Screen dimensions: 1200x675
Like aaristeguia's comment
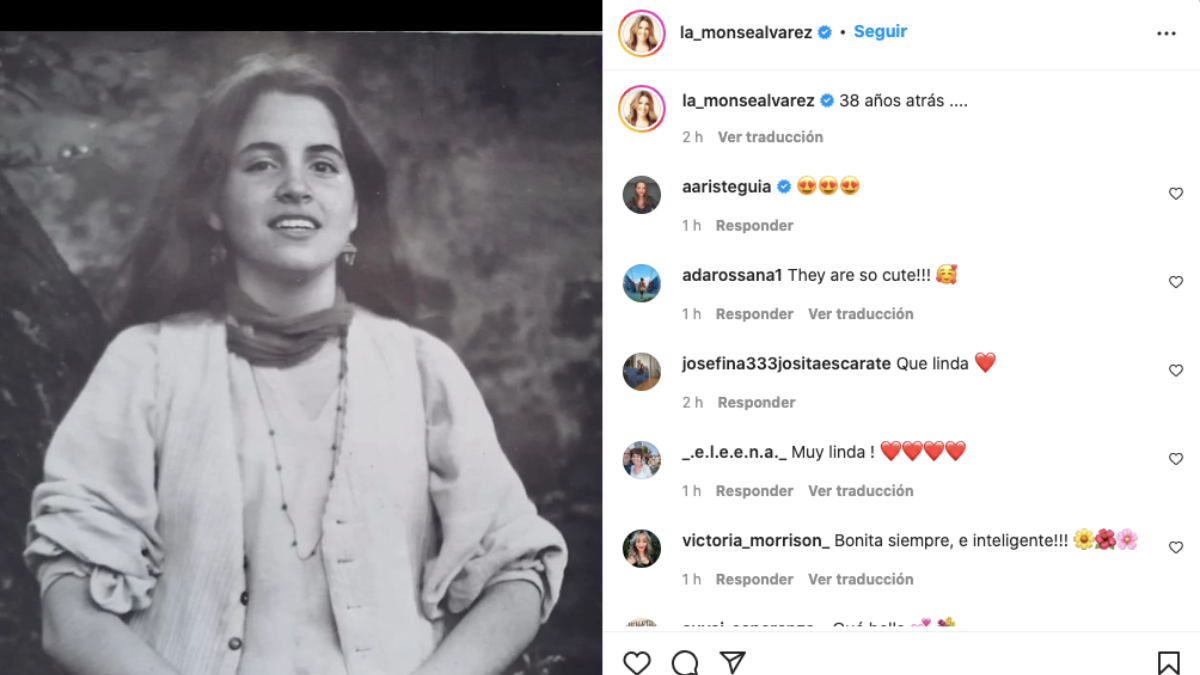(1176, 194)
